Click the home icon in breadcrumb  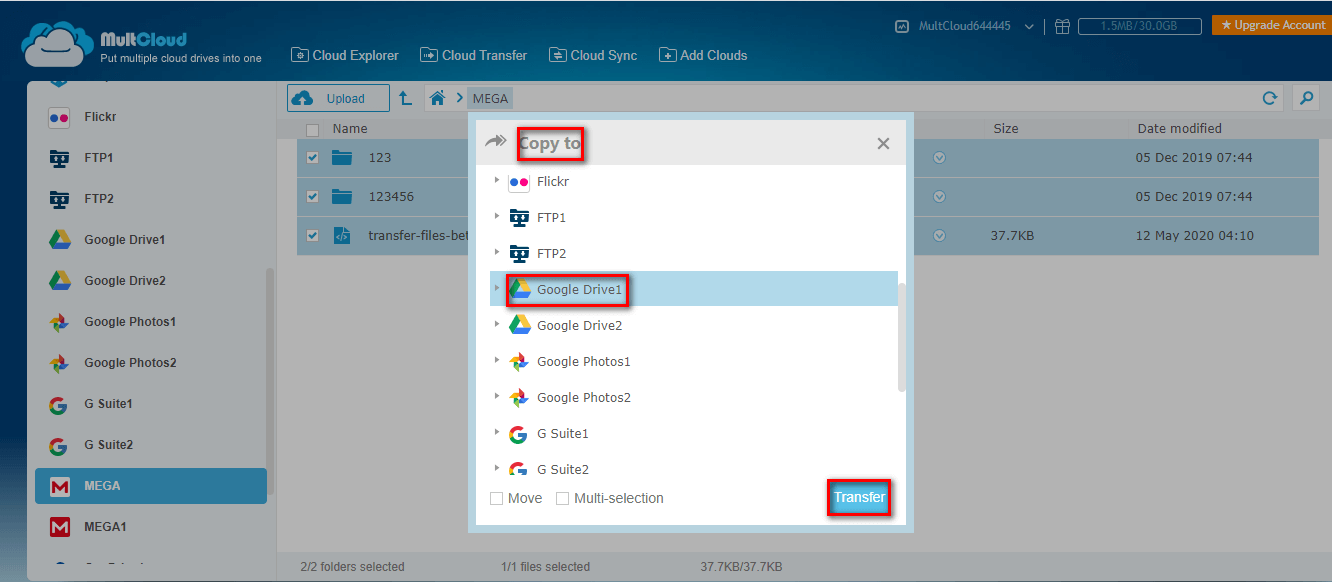[437, 98]
